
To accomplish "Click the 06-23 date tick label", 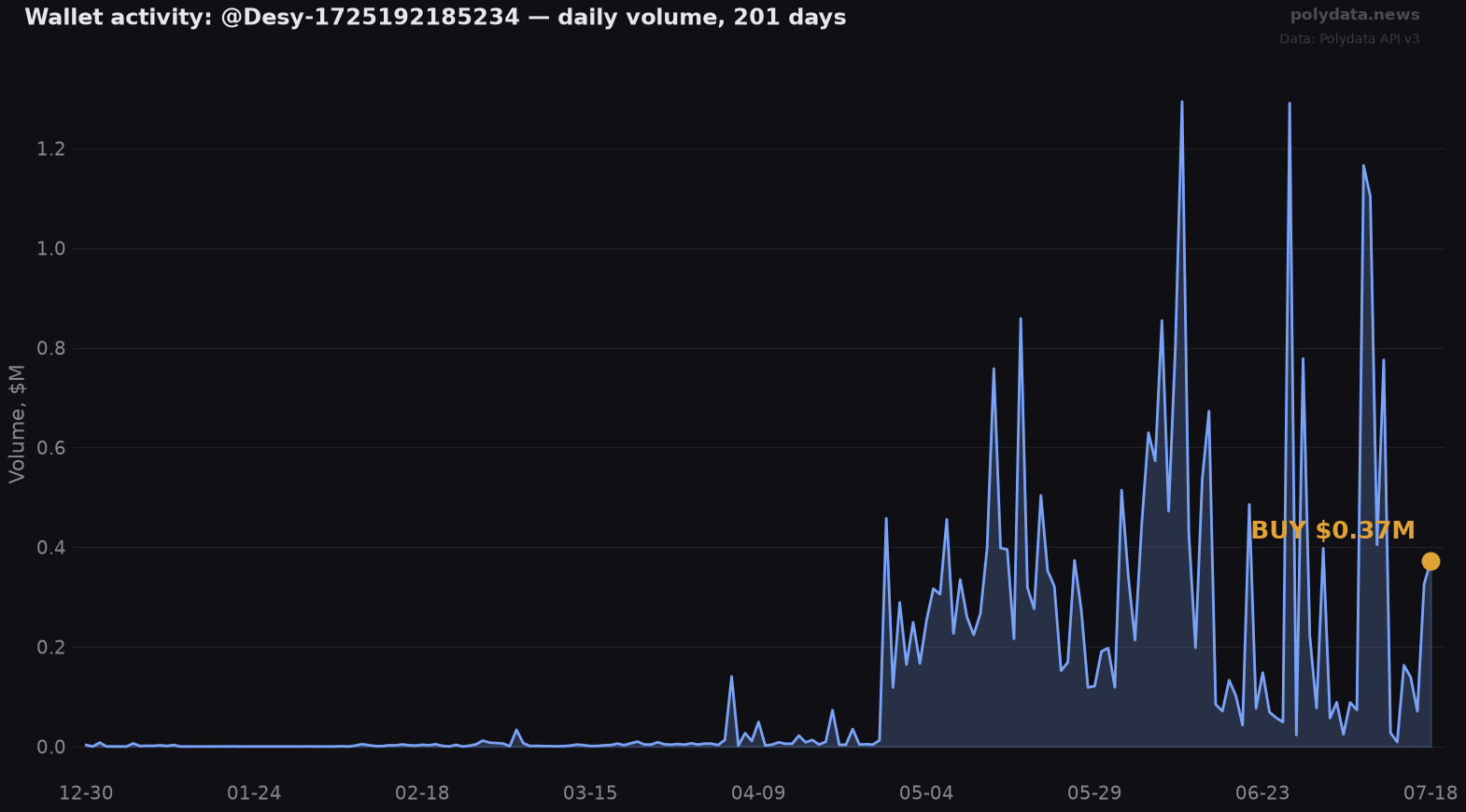I will [x=1262, y=793].
